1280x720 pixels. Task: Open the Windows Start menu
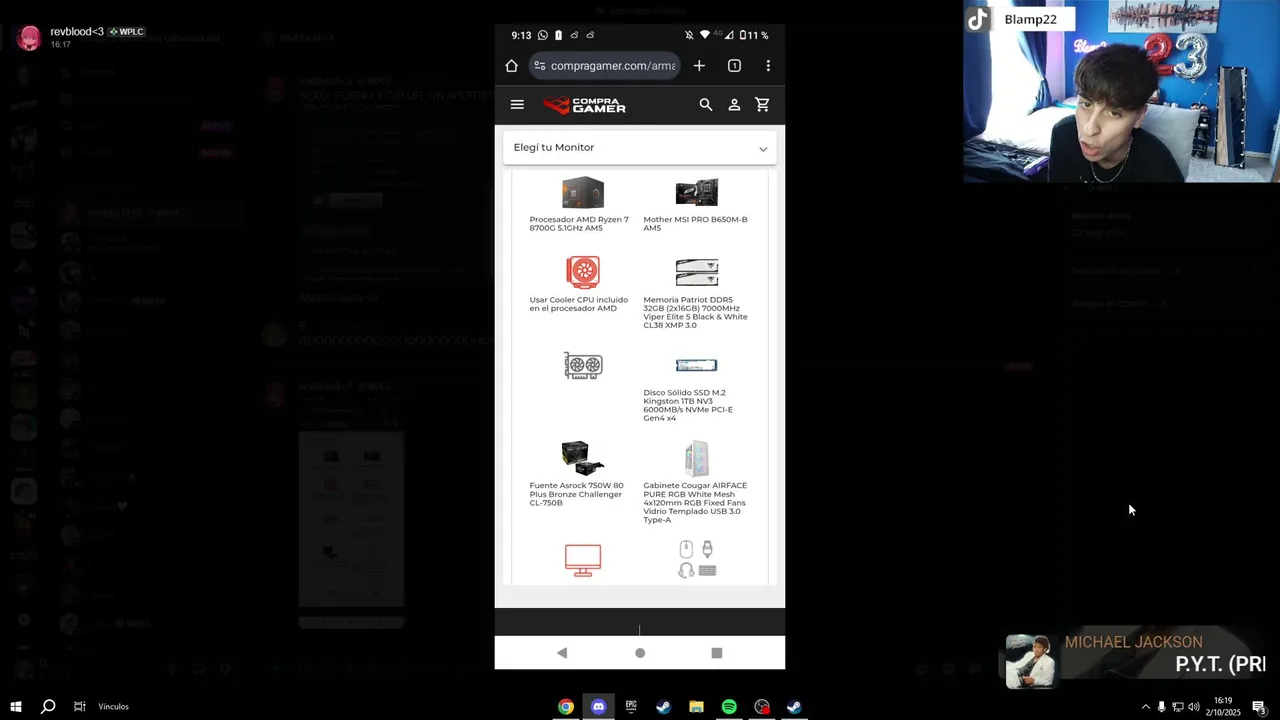[16, 707]
